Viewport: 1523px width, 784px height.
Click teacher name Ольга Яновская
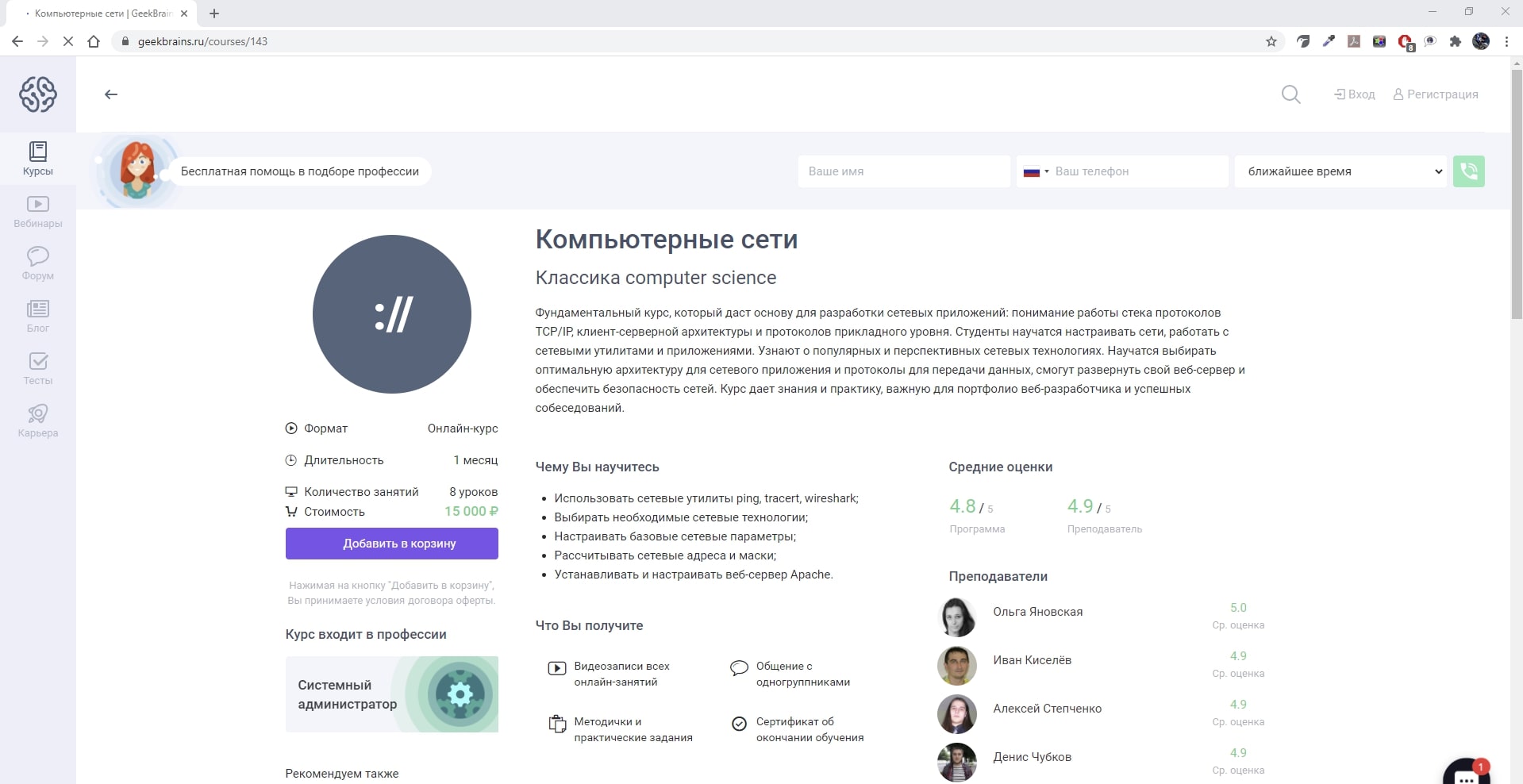tap(1037, 612)
